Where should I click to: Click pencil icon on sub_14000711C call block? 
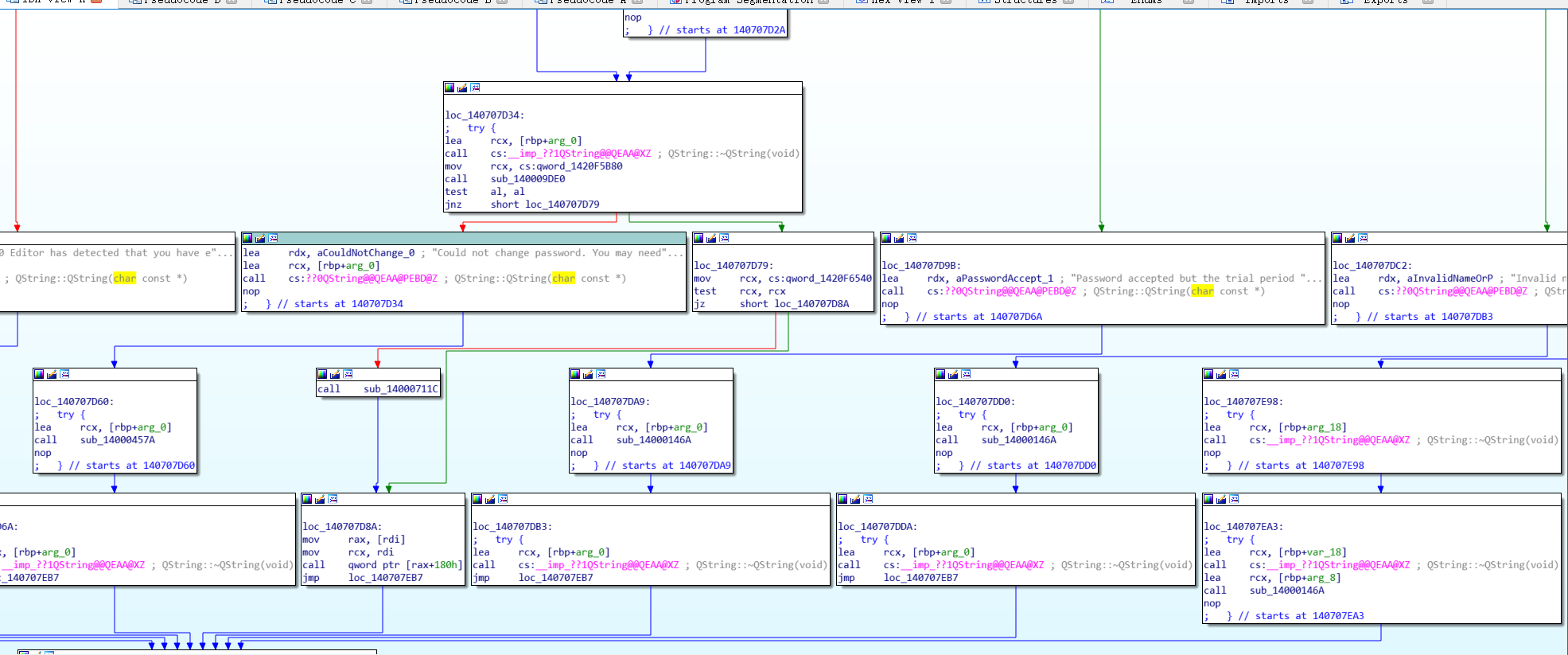click(x=335, y=374)
